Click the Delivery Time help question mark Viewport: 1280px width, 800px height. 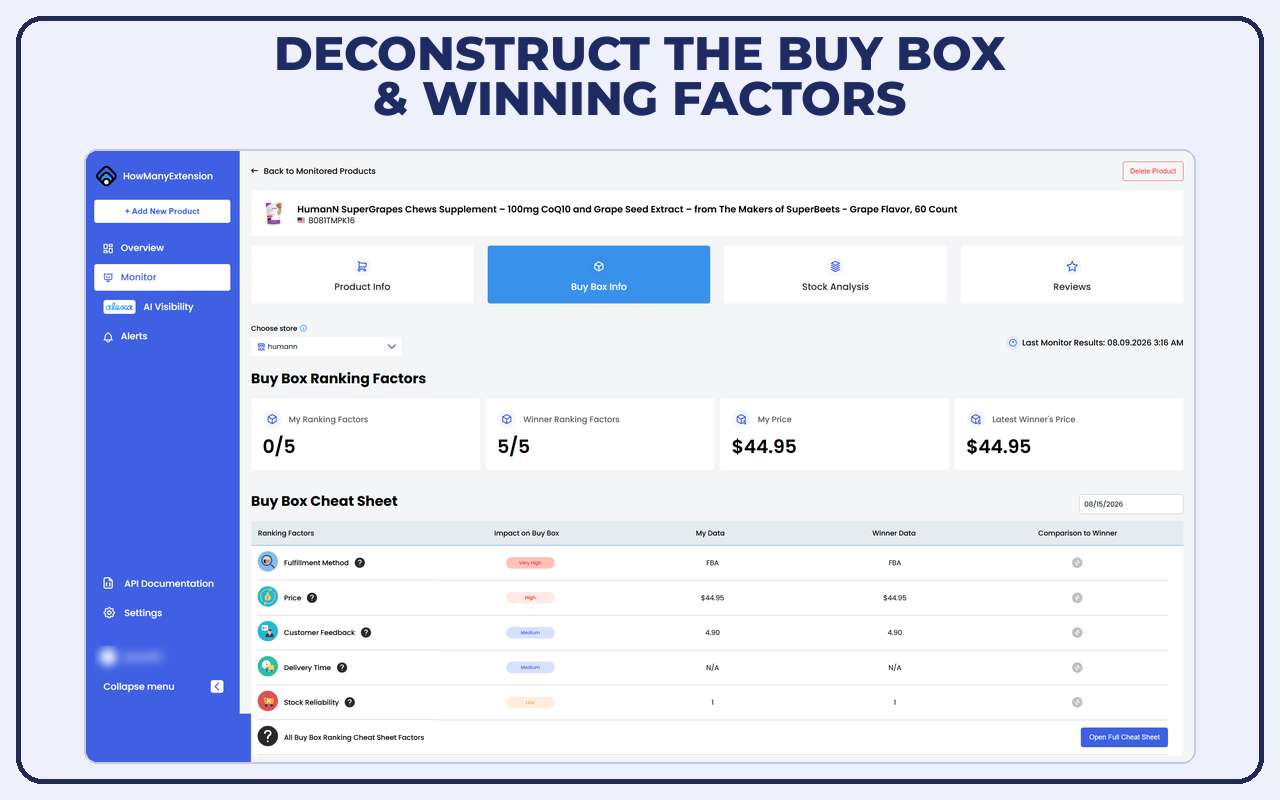[x=342, y=667]
